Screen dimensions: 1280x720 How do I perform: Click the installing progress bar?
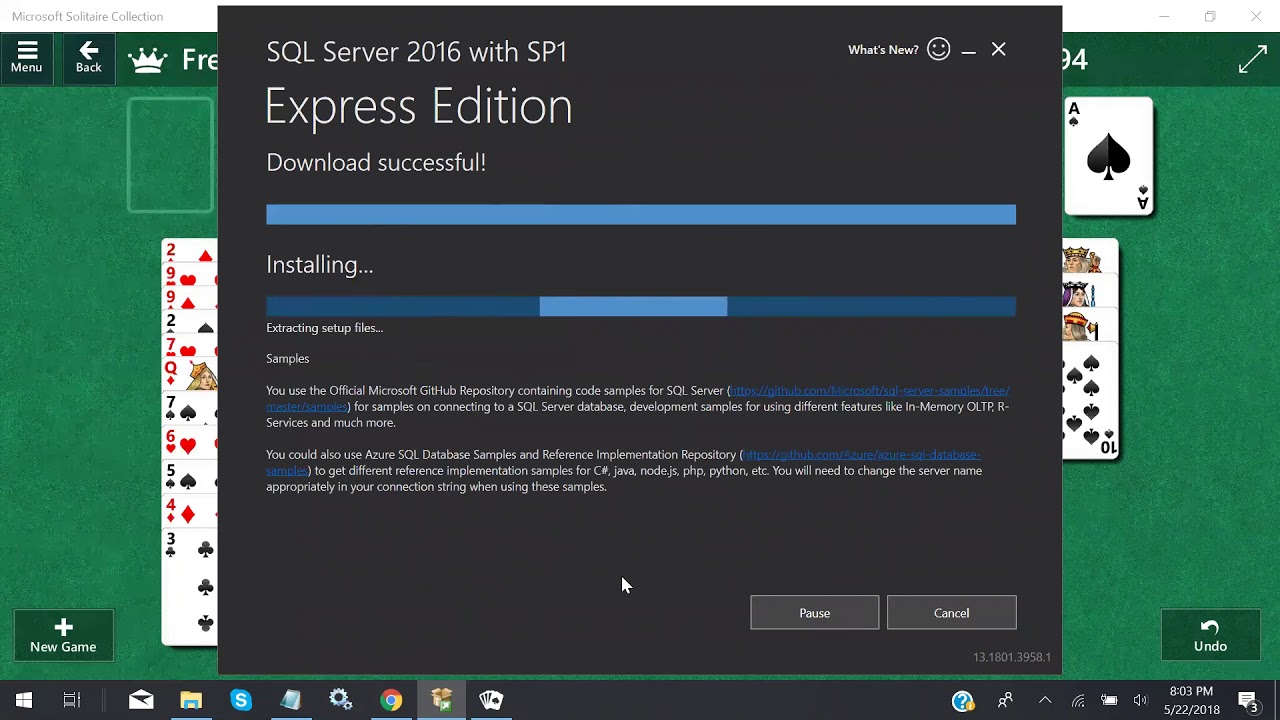click(641, 307)
